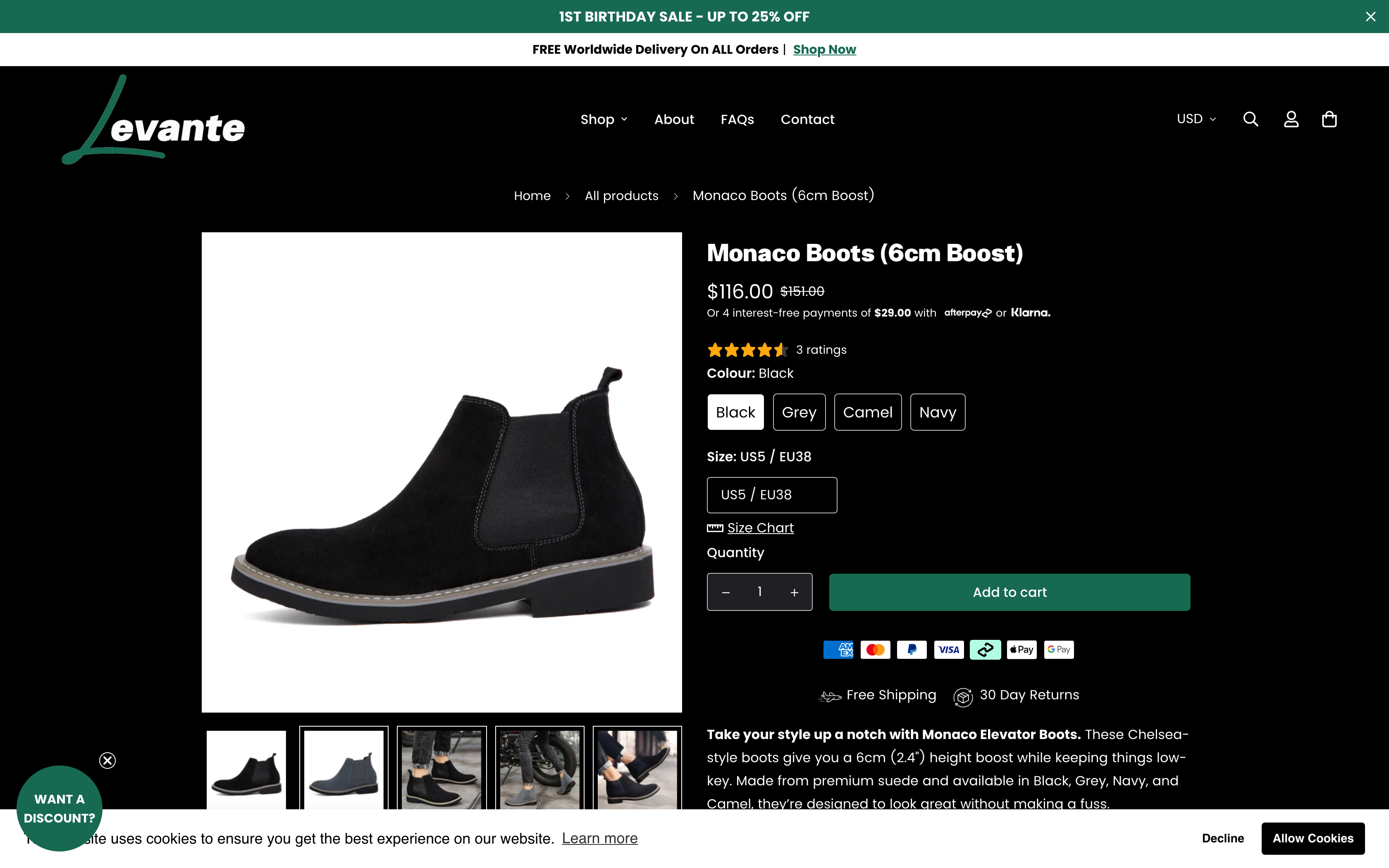Open the account login icon
The image size is (1389, 868).
click(1290, 119)
